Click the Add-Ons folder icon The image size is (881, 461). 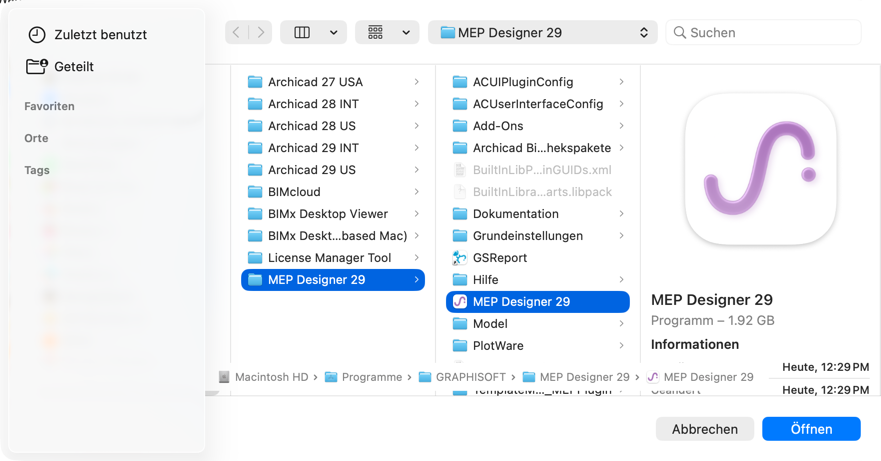(460, 126)
